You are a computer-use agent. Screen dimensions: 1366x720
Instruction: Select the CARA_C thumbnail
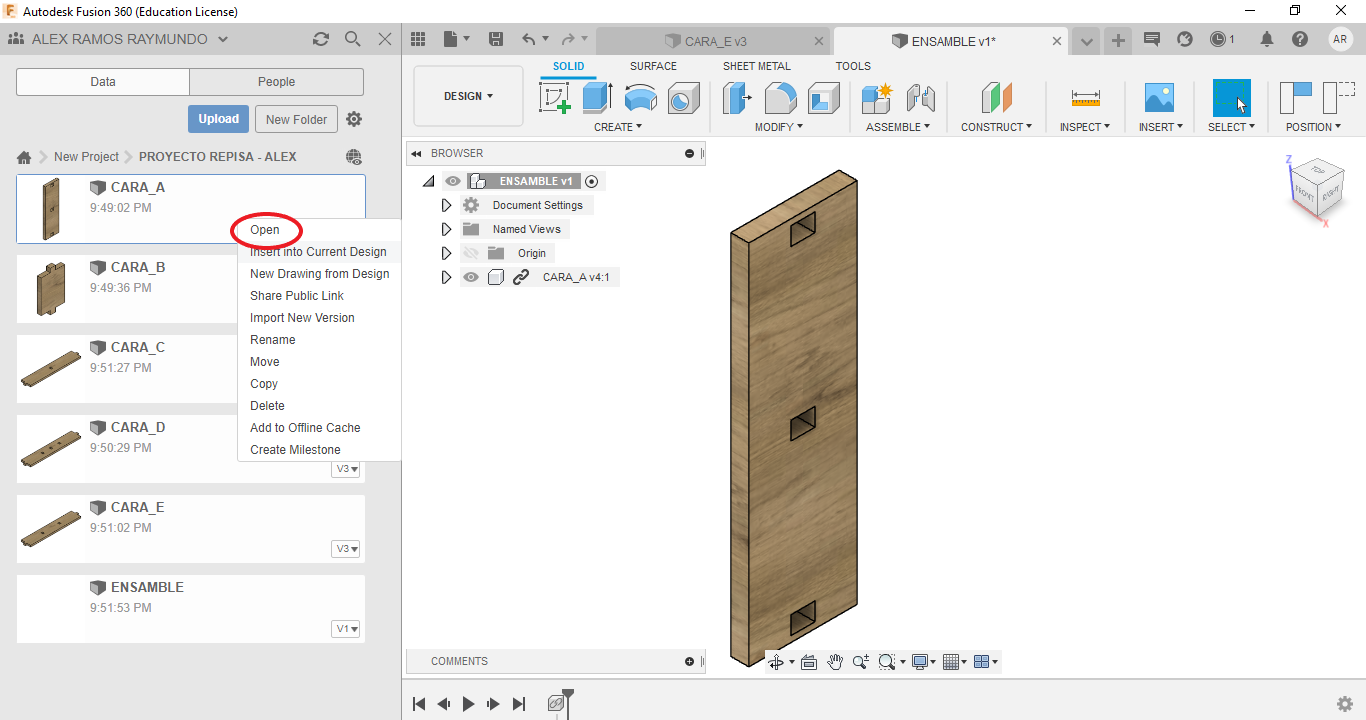coord(51,370)
